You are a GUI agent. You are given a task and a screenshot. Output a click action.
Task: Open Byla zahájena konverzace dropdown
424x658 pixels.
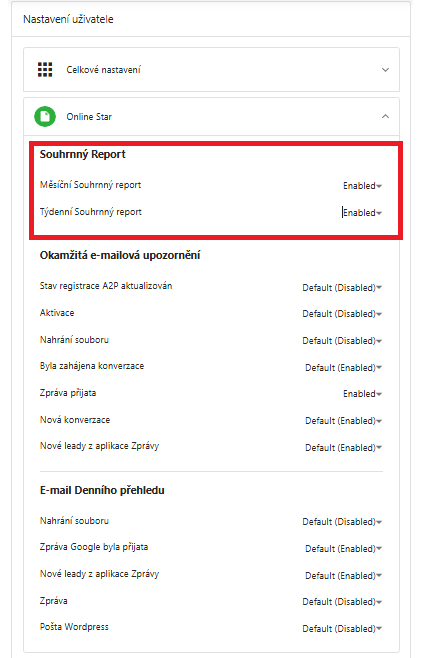pyautogui.click(x=343, y=368)
